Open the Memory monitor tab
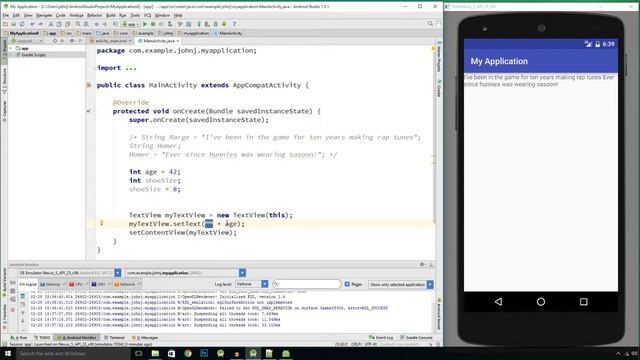 point(53,284)
